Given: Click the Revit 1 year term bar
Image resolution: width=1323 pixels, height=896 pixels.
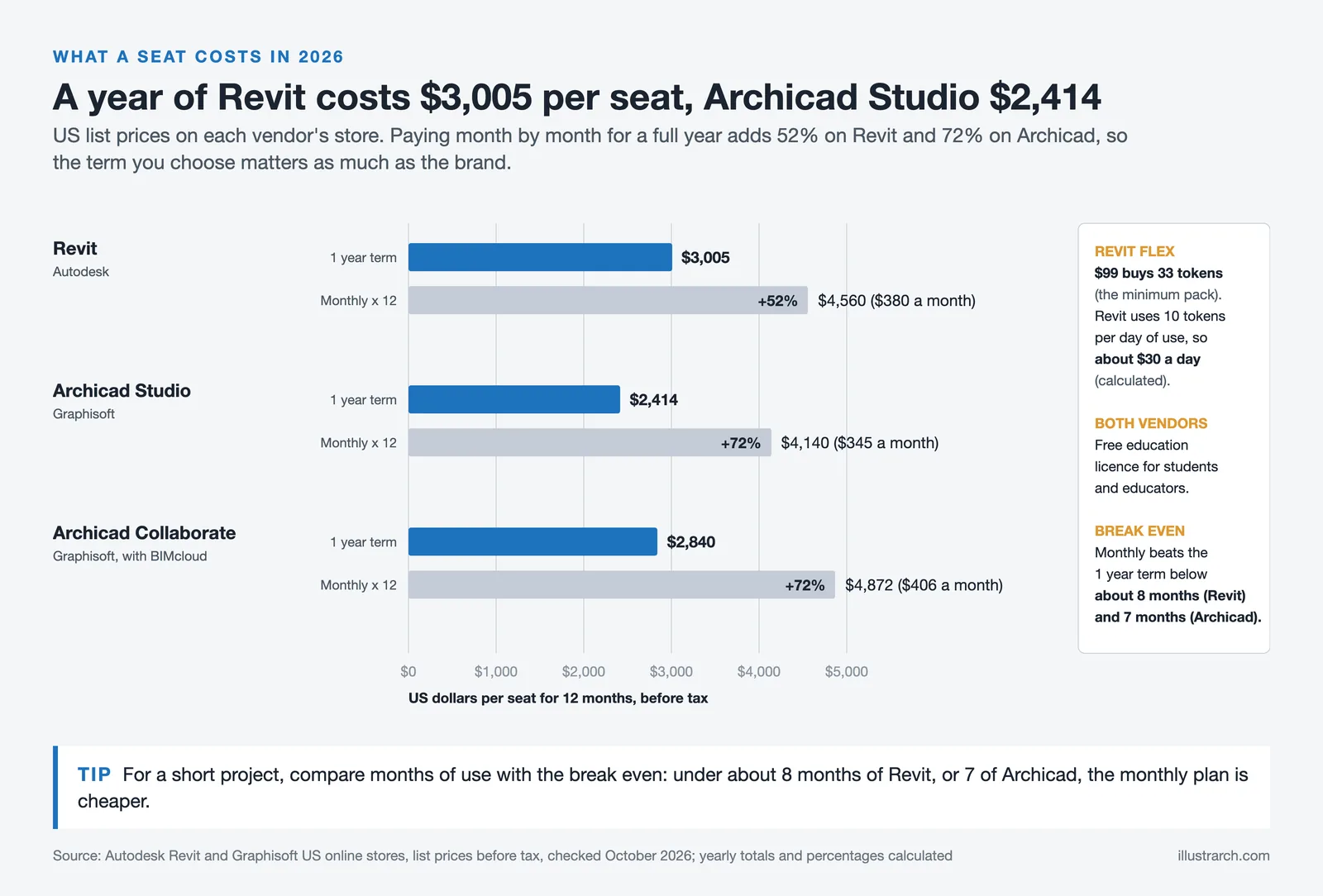Looking at the screenshot, I should click(x=540, y=257).
